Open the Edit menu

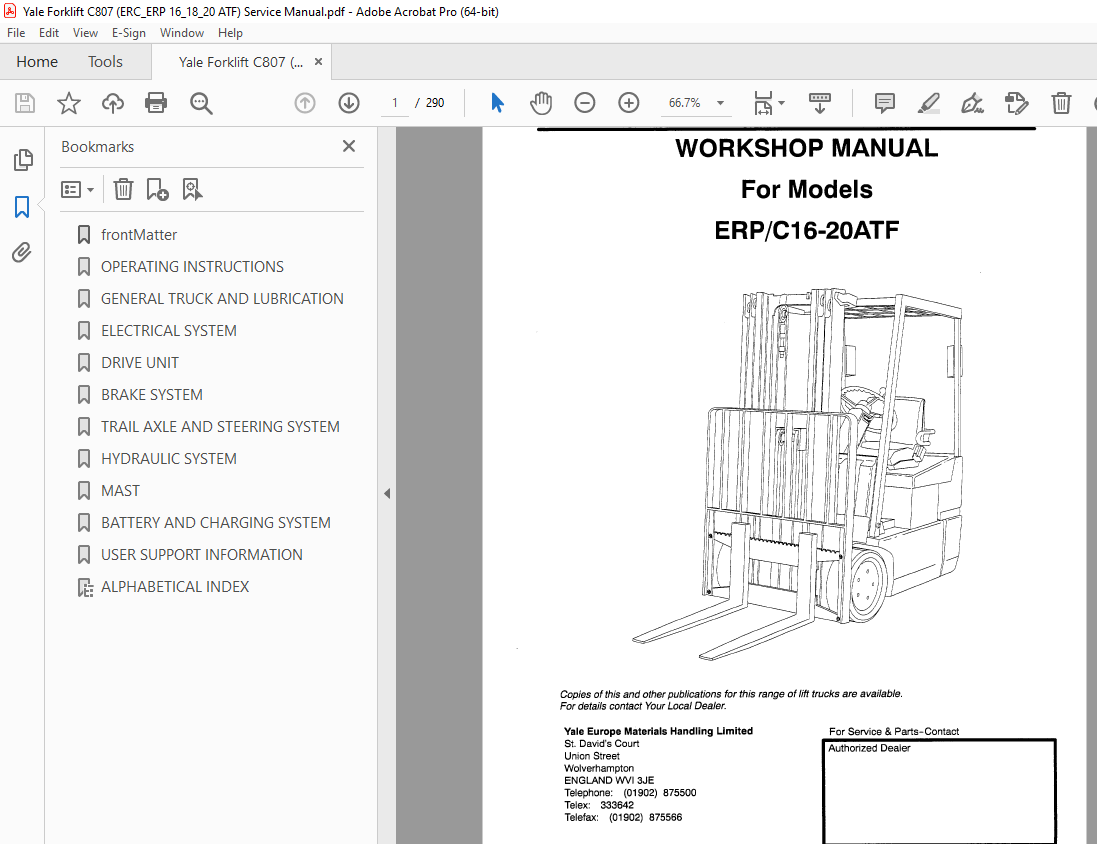pos(49,33)
